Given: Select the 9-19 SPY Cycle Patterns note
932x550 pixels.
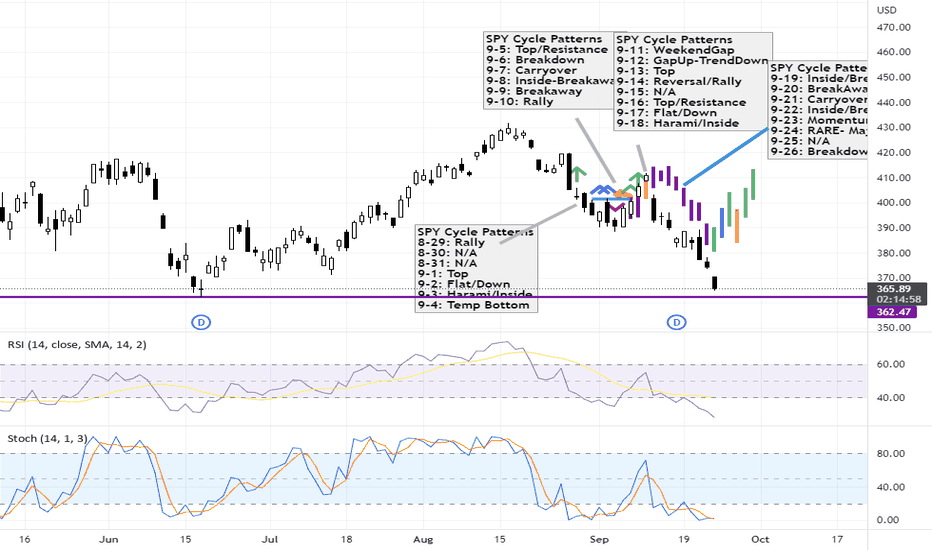Looking at the screenshot, I should (x=819, y=109).
